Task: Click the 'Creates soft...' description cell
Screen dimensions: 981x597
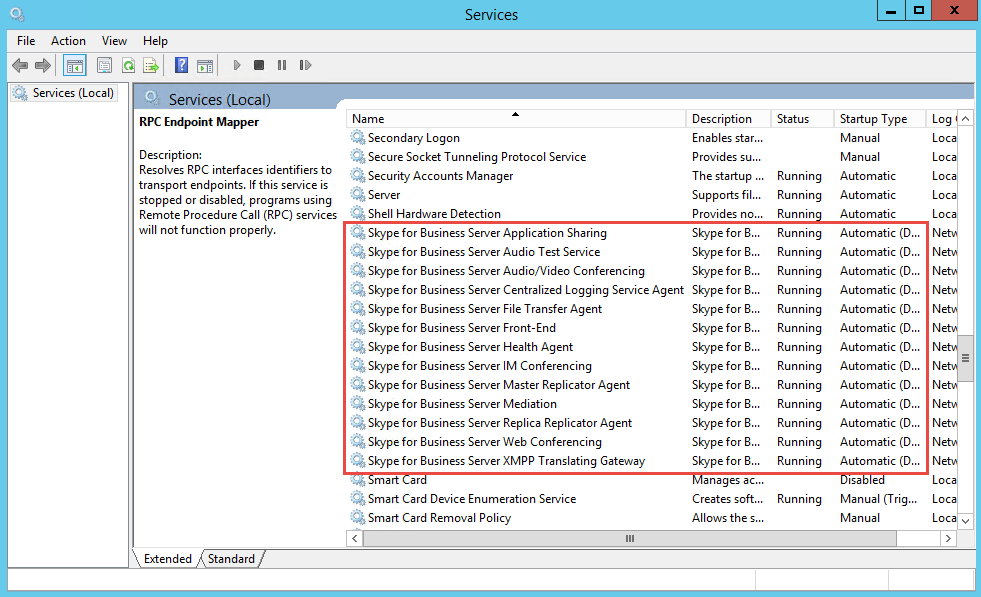Action: click(728, 499)
